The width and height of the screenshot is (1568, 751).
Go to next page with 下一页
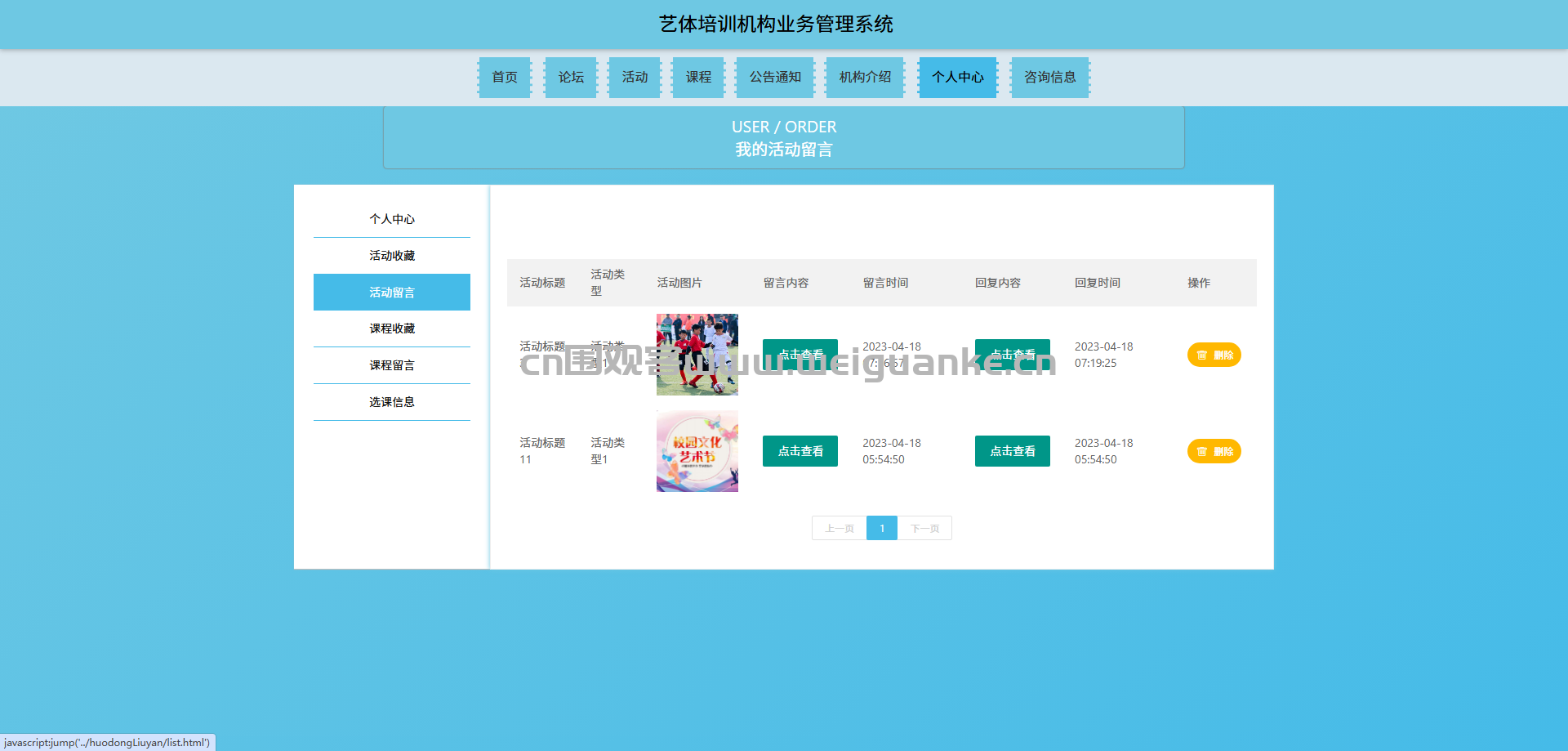coord(924,528)
